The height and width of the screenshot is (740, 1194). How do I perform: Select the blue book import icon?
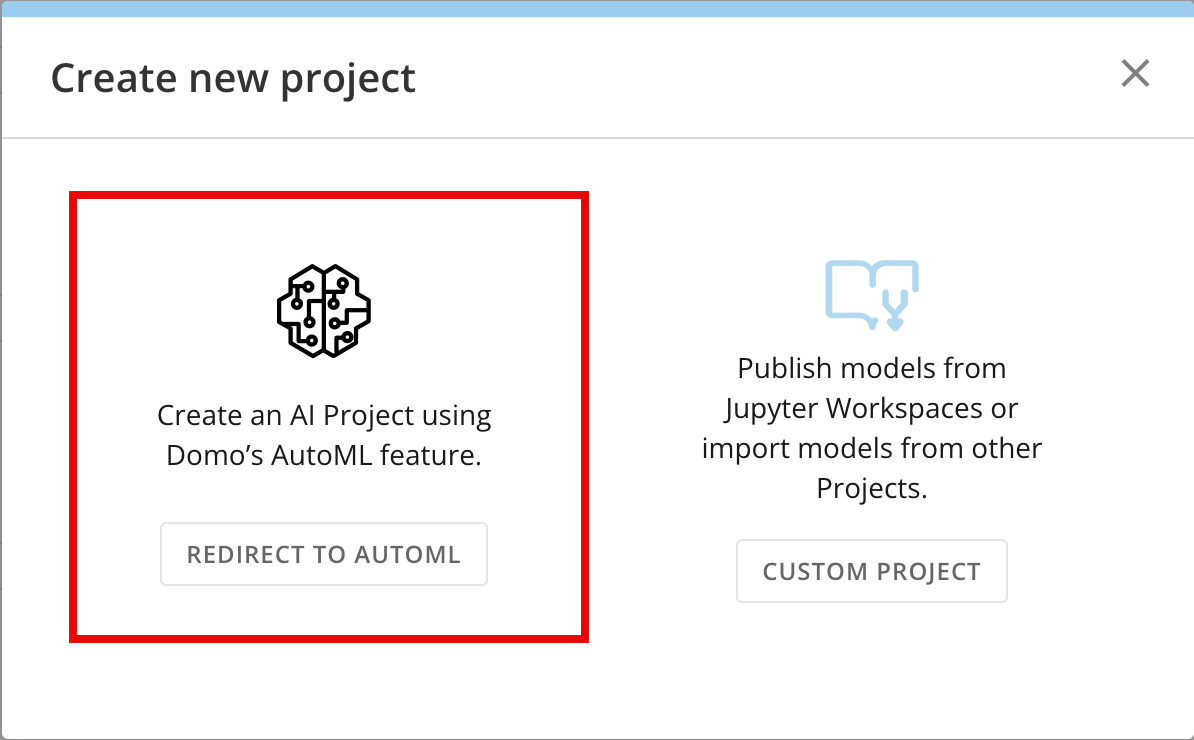pyautogui.click(x=872, y=295)
